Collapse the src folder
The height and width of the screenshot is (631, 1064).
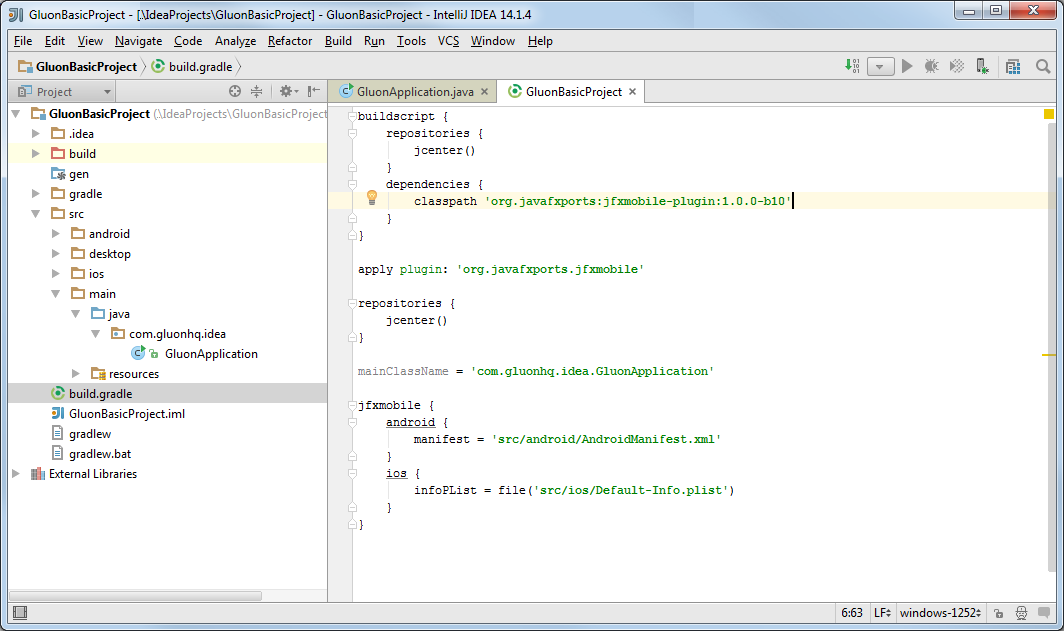[36, 214]
